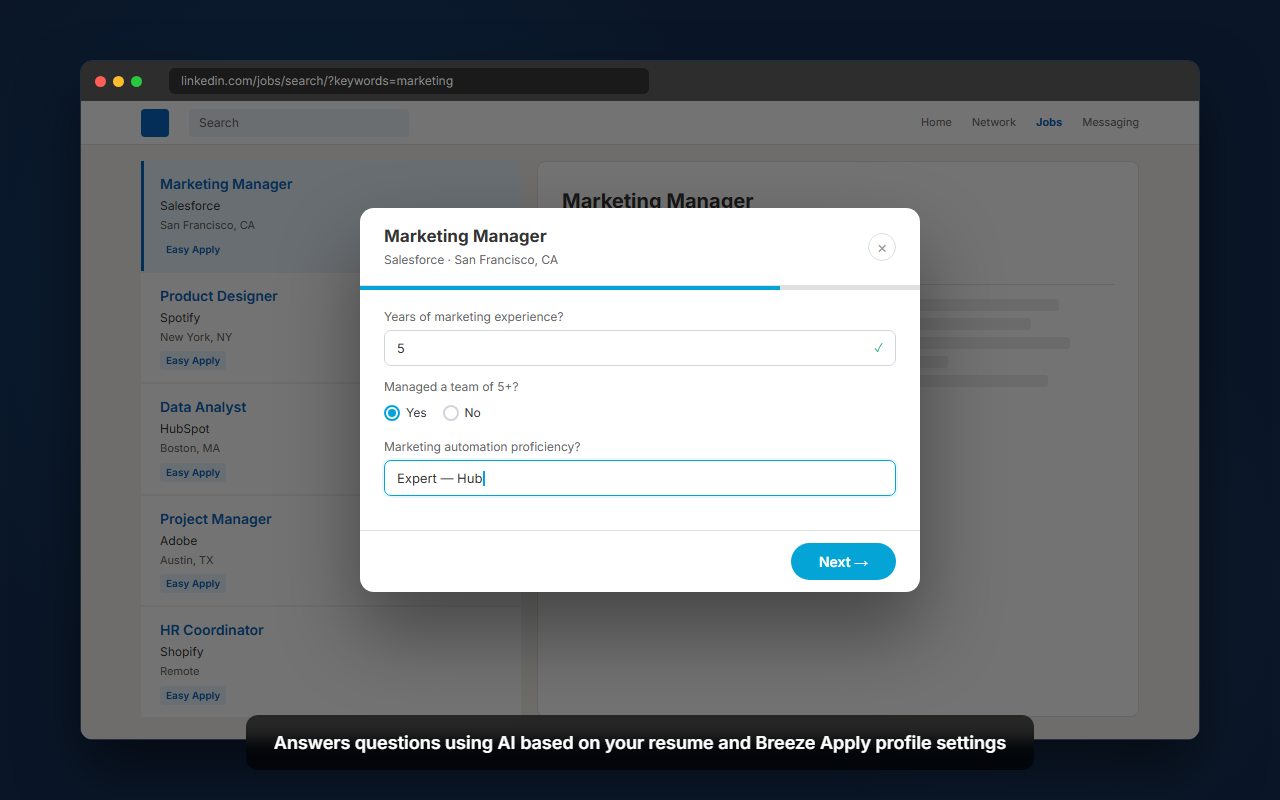Open the Project Manager job at Adobe
1280x800 pixels.
click(215, 519)
